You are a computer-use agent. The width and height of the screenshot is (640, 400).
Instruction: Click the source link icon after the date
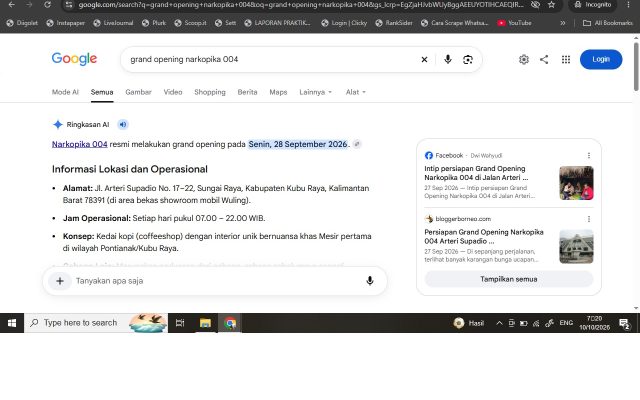pos(357,144)
